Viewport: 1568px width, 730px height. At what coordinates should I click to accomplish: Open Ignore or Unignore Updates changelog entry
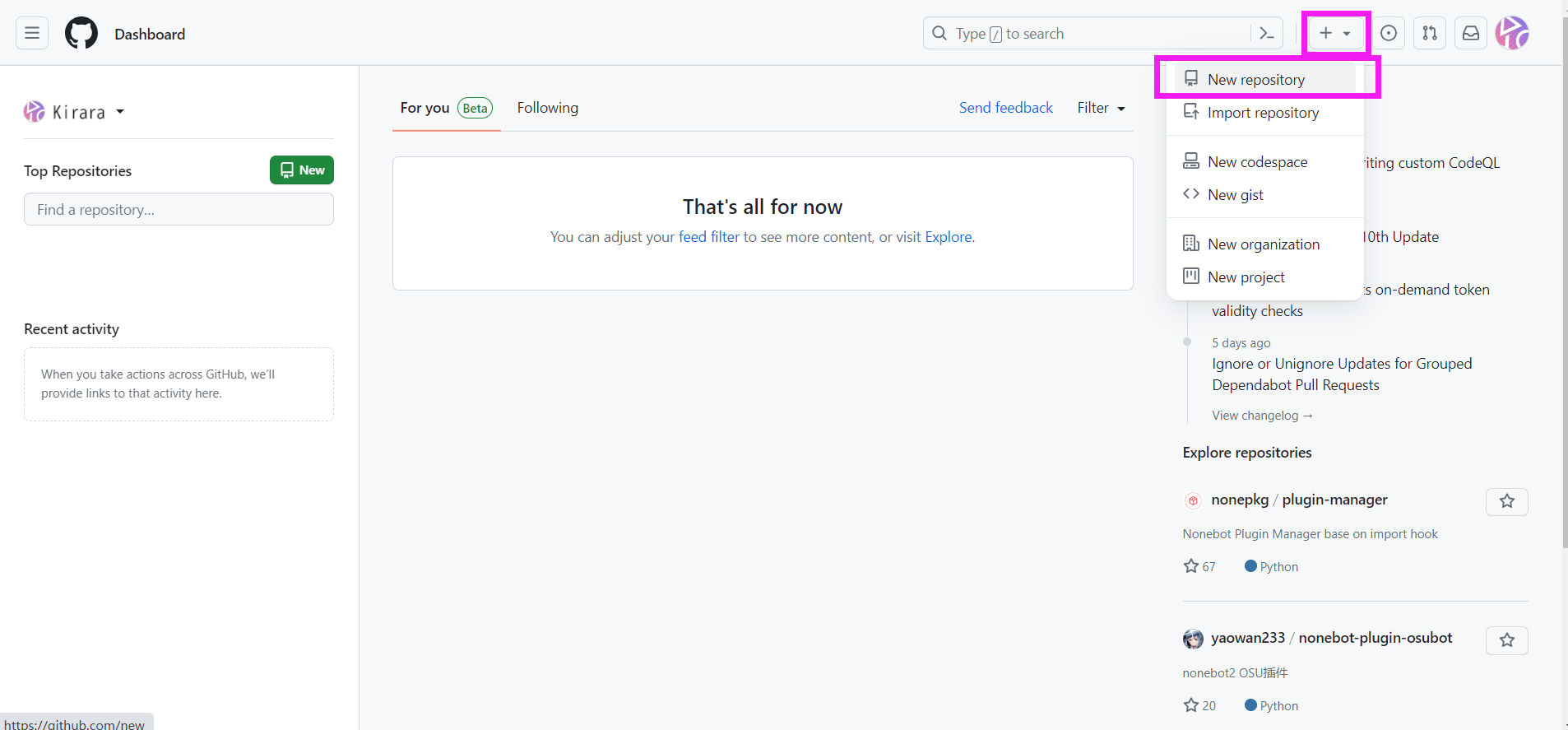tap(1342, 374)
